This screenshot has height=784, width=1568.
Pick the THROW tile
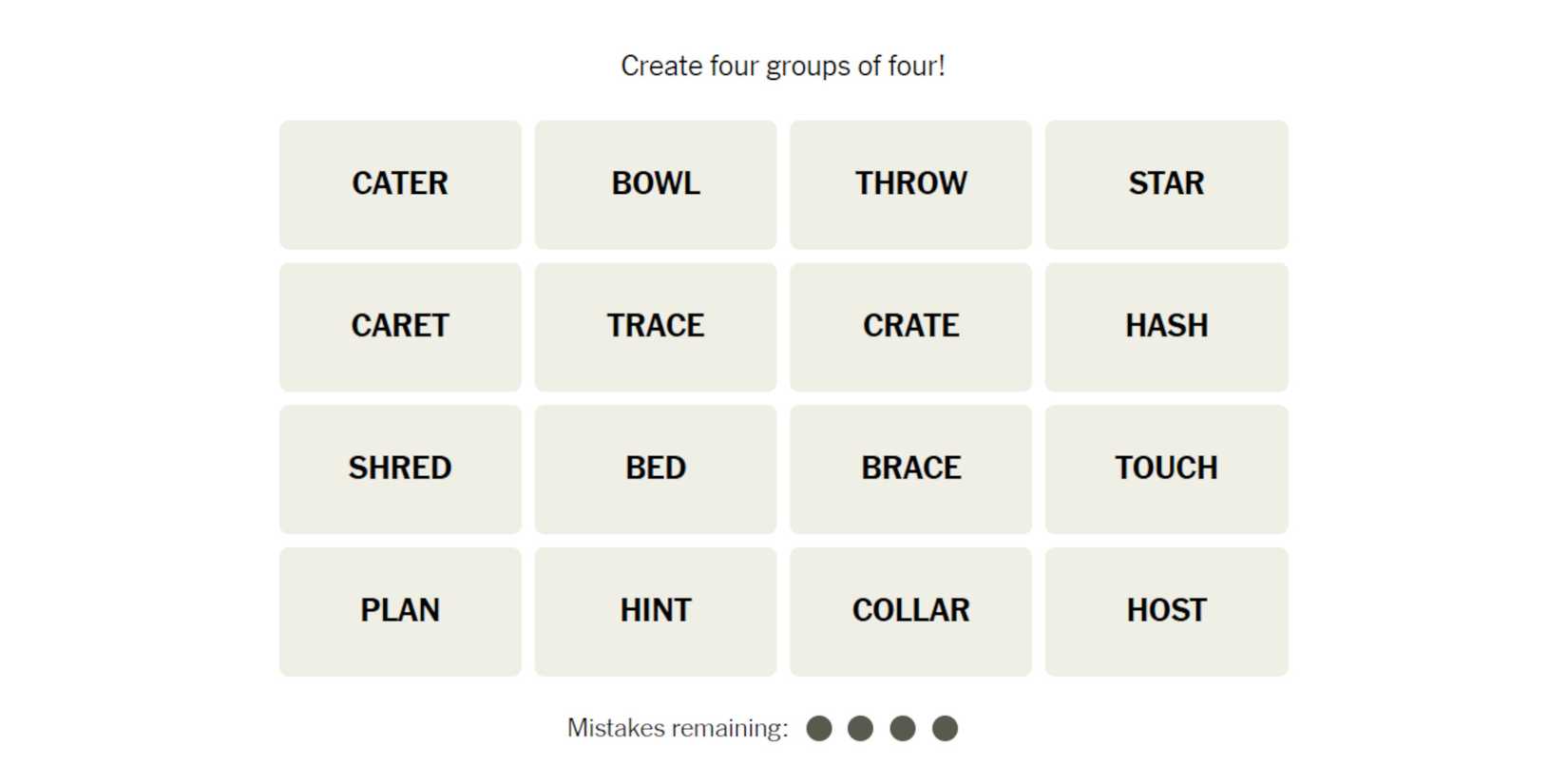[910, 184]
